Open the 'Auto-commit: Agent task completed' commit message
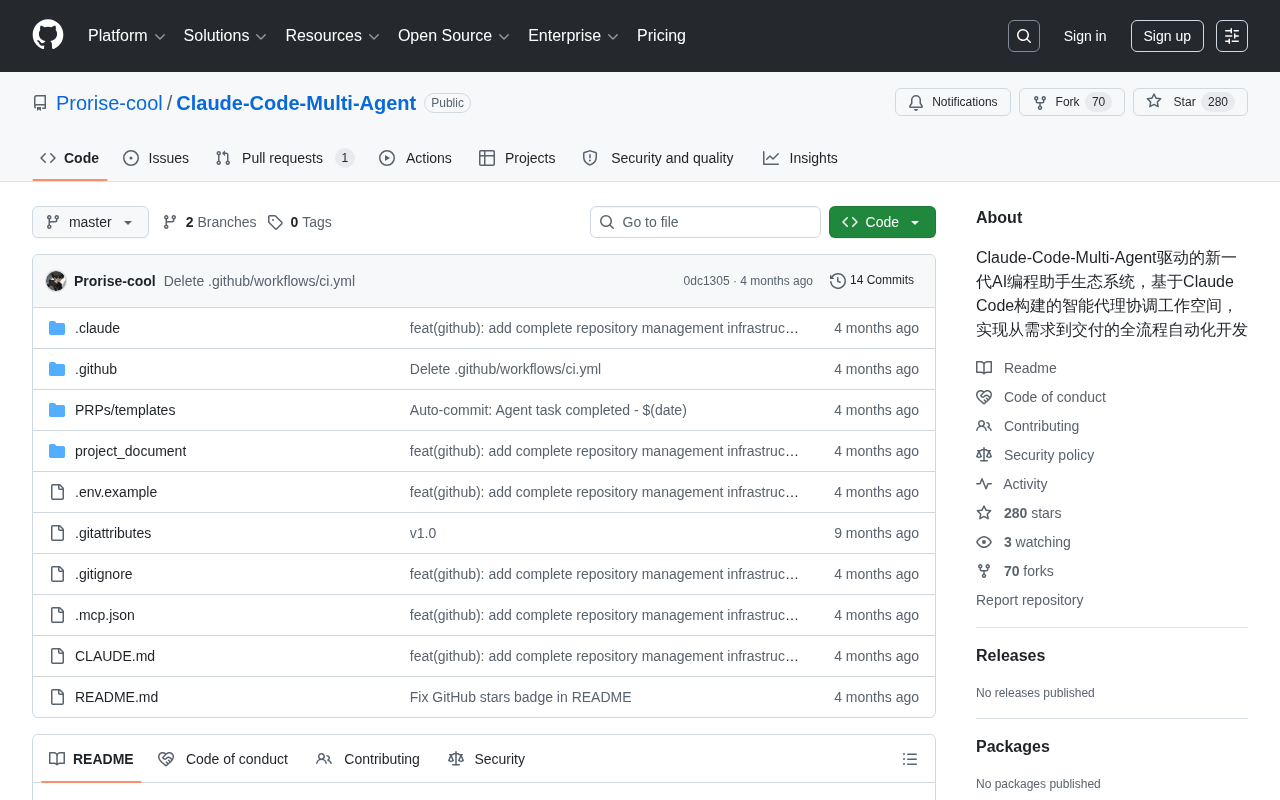1280x800 pixels. (548, 410)
